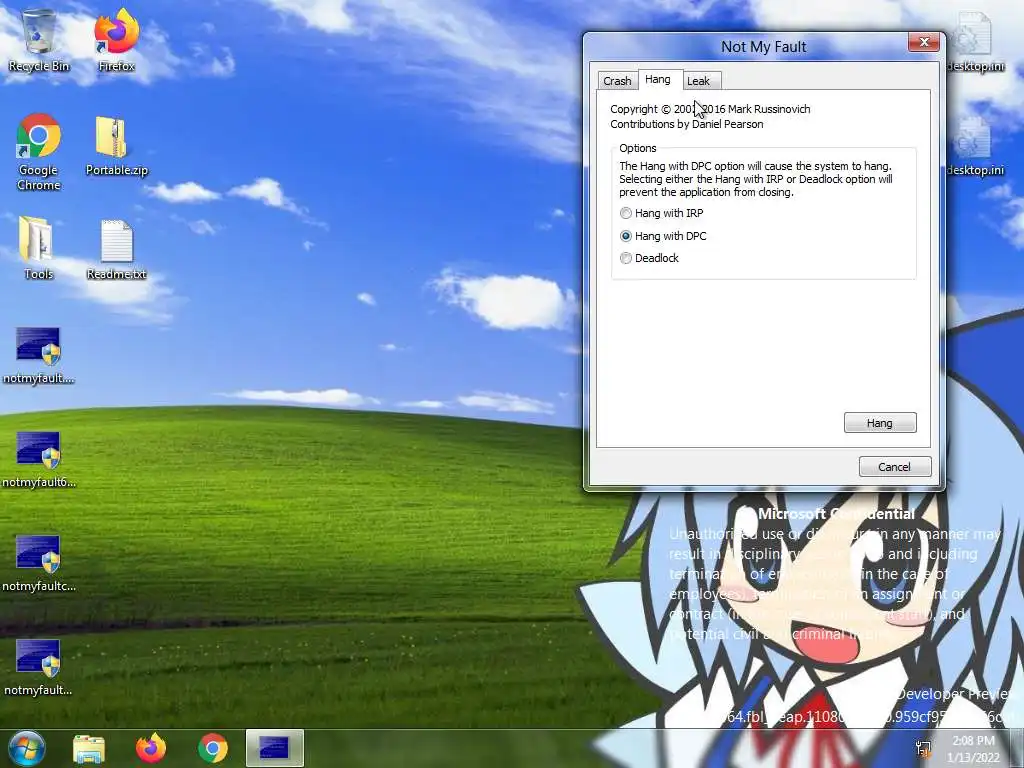This screenshot has height=768, width=1024.
Task: Open the Recycle Bin desktop icon
Action: (x=39, y=39)
